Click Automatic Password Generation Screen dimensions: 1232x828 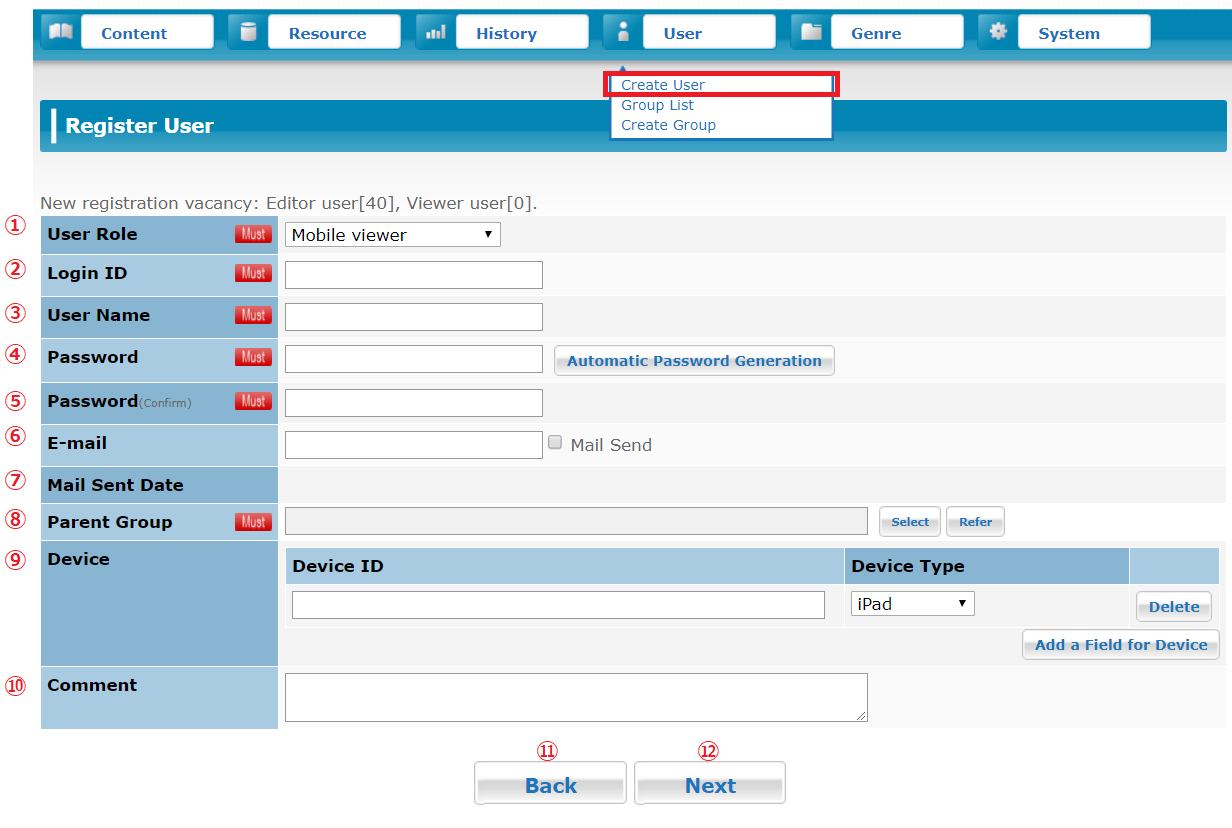[x=694, y=361]
